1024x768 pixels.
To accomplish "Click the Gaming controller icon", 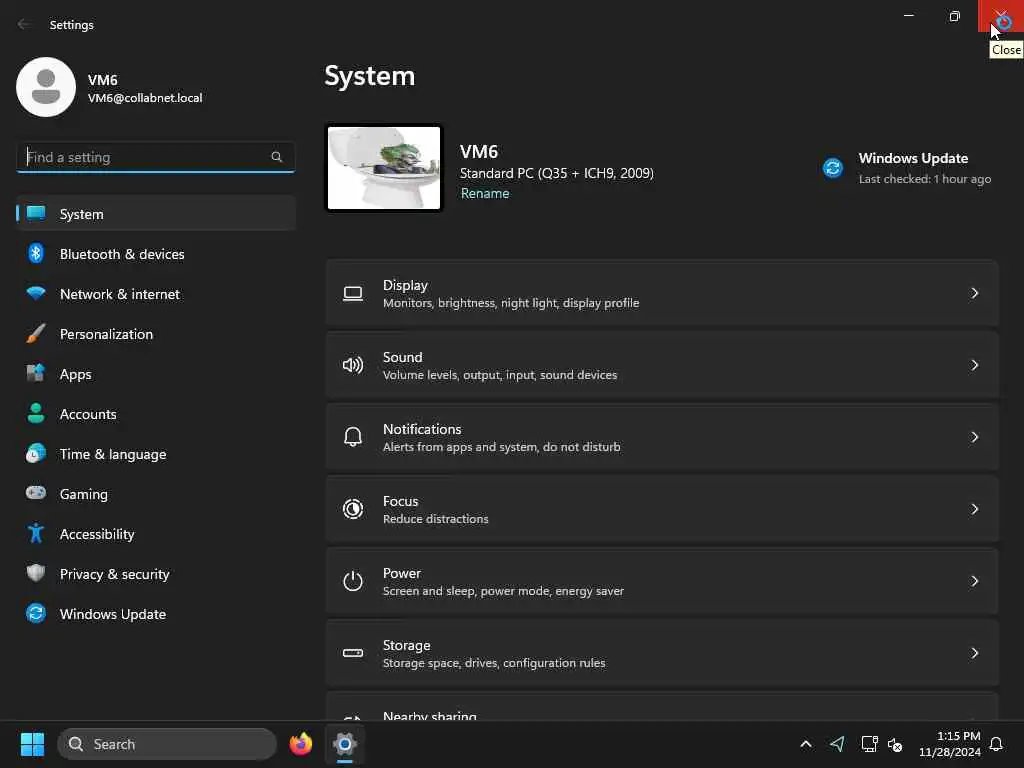I will click(x=36, y=493).
